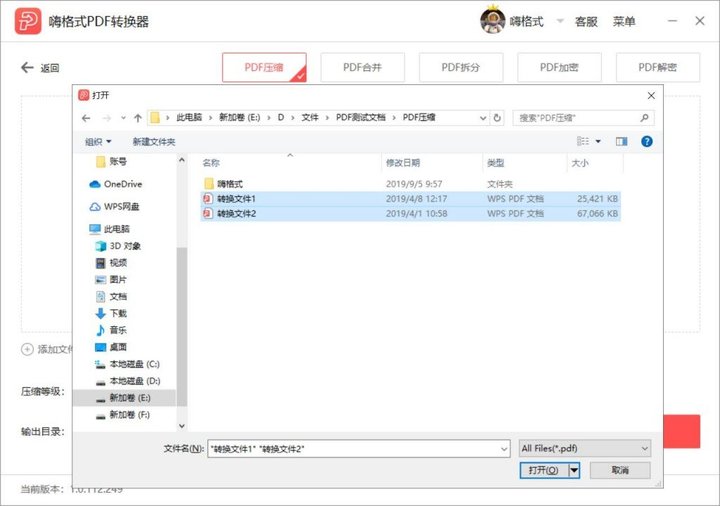The width and height of the screenshot is (720, 506).
Task: Open the 组织 organize menu
Action: pos(98,142)
